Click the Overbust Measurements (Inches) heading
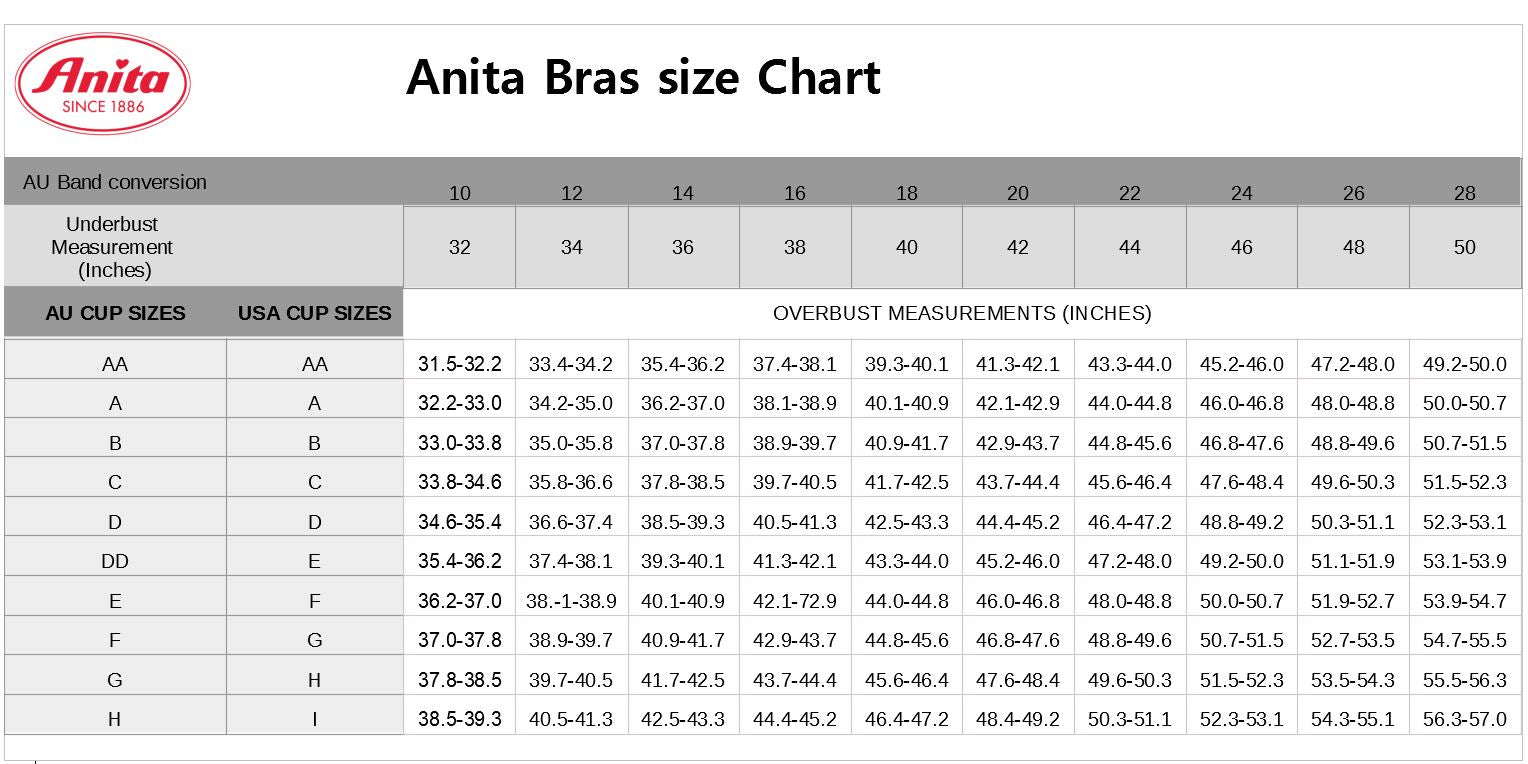This screenshot has height=764, width=1528. (961, 313)
